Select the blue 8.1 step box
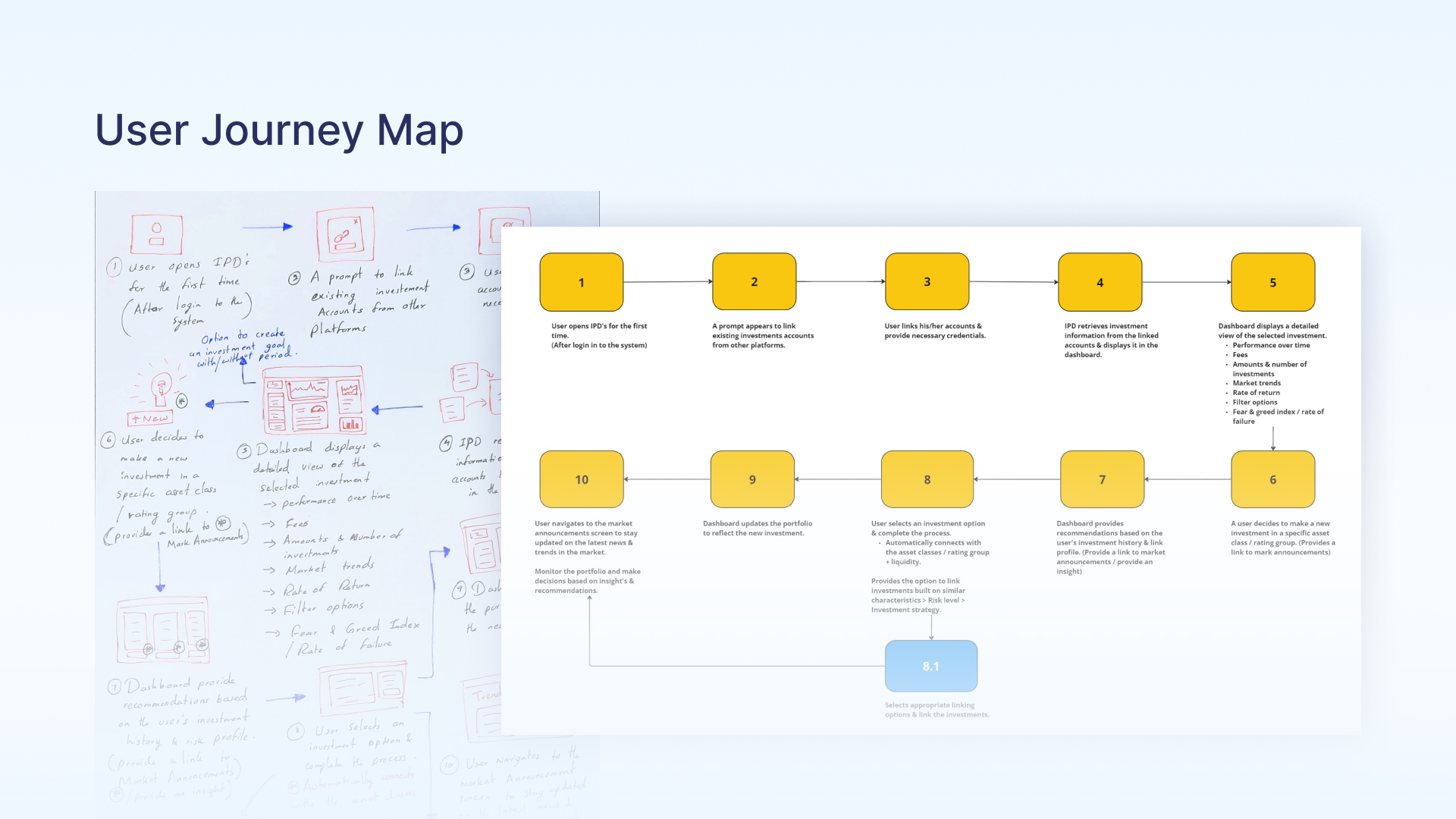 pyautogui.click(x=931, y=666)
